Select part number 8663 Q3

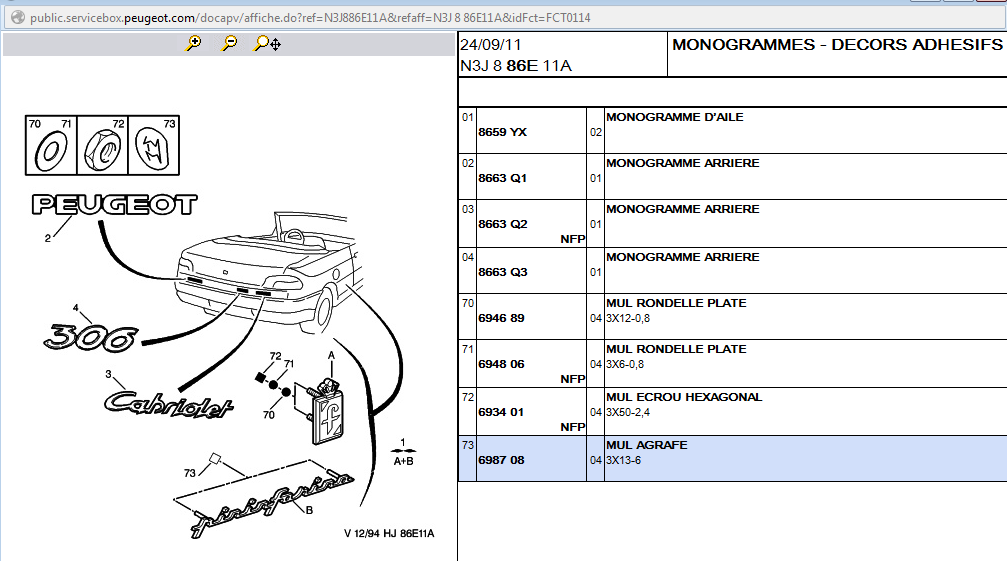[x=502, y=272]
